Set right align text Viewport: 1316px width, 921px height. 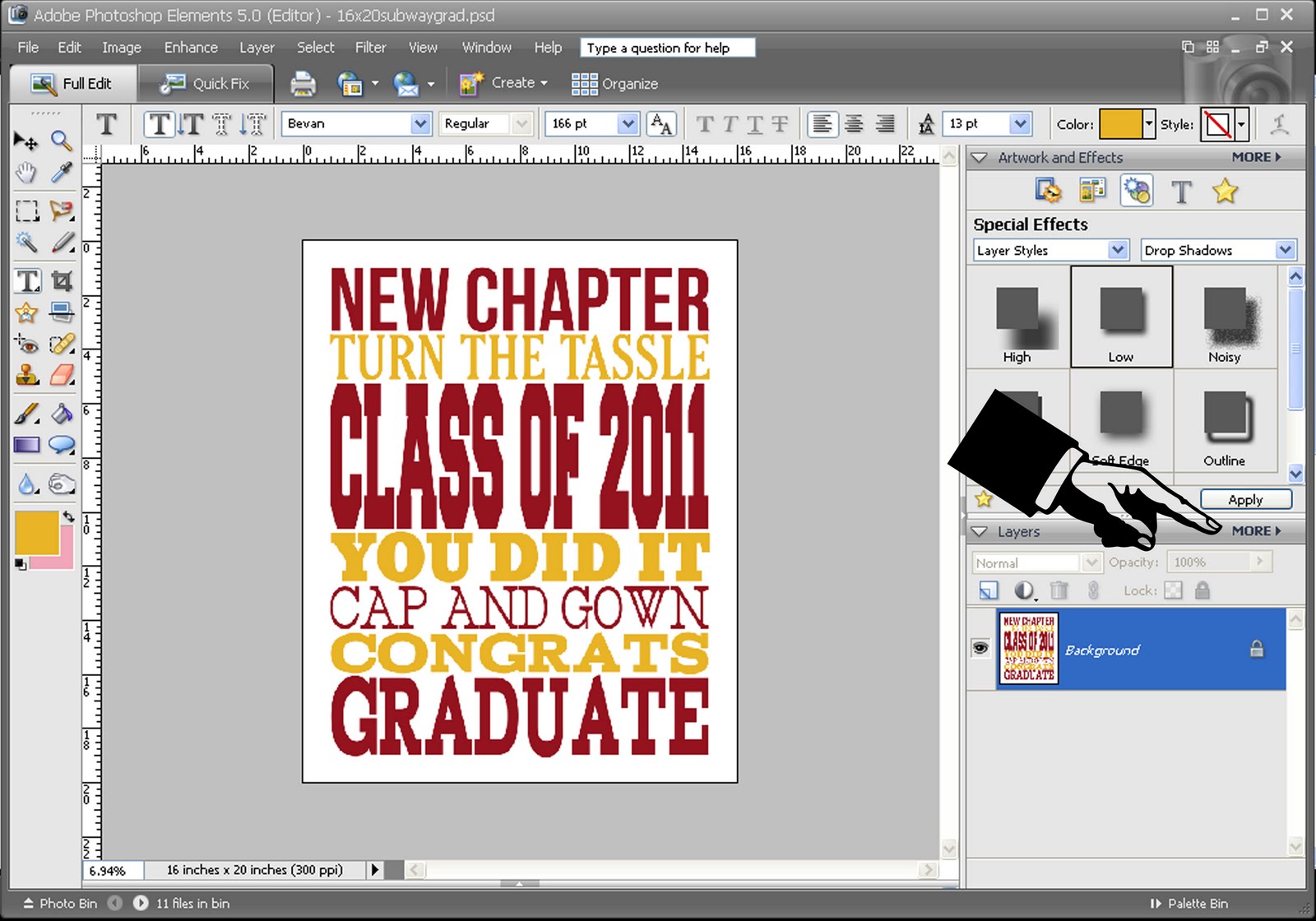click(885, 124)
